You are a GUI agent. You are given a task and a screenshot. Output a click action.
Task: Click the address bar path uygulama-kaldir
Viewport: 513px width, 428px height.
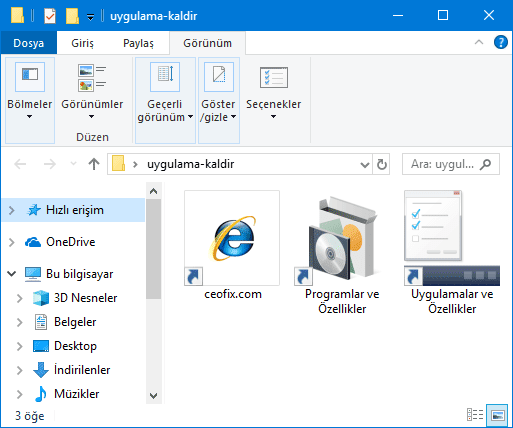(191, 164)
